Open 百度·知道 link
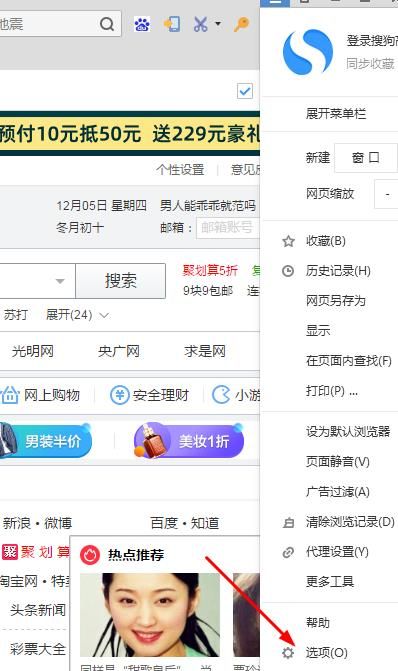The height and width of the screenshot is (671, 398). pyautogui.click(x=185, y=523)
